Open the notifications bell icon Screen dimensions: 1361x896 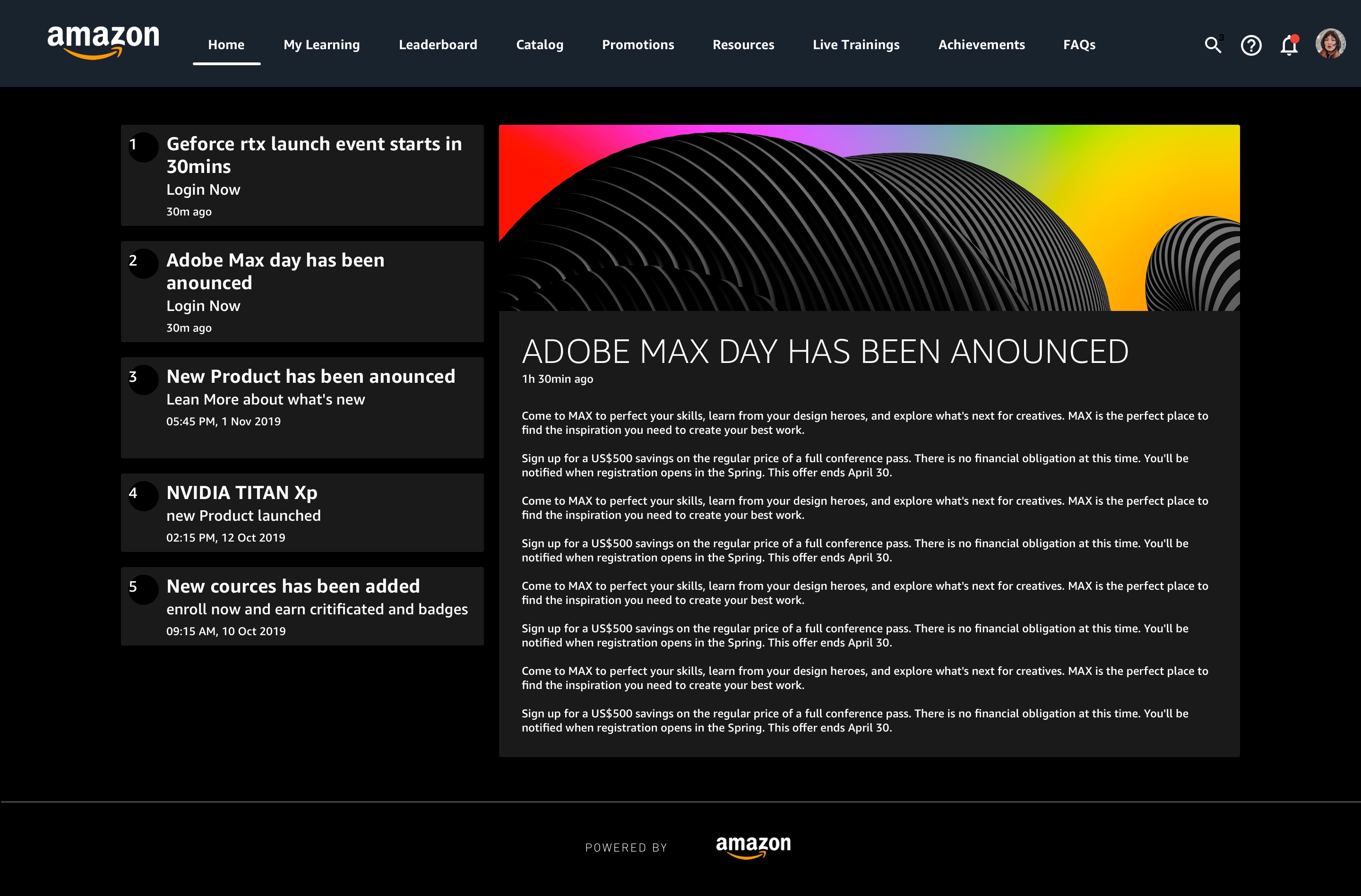pos(1289,44)
